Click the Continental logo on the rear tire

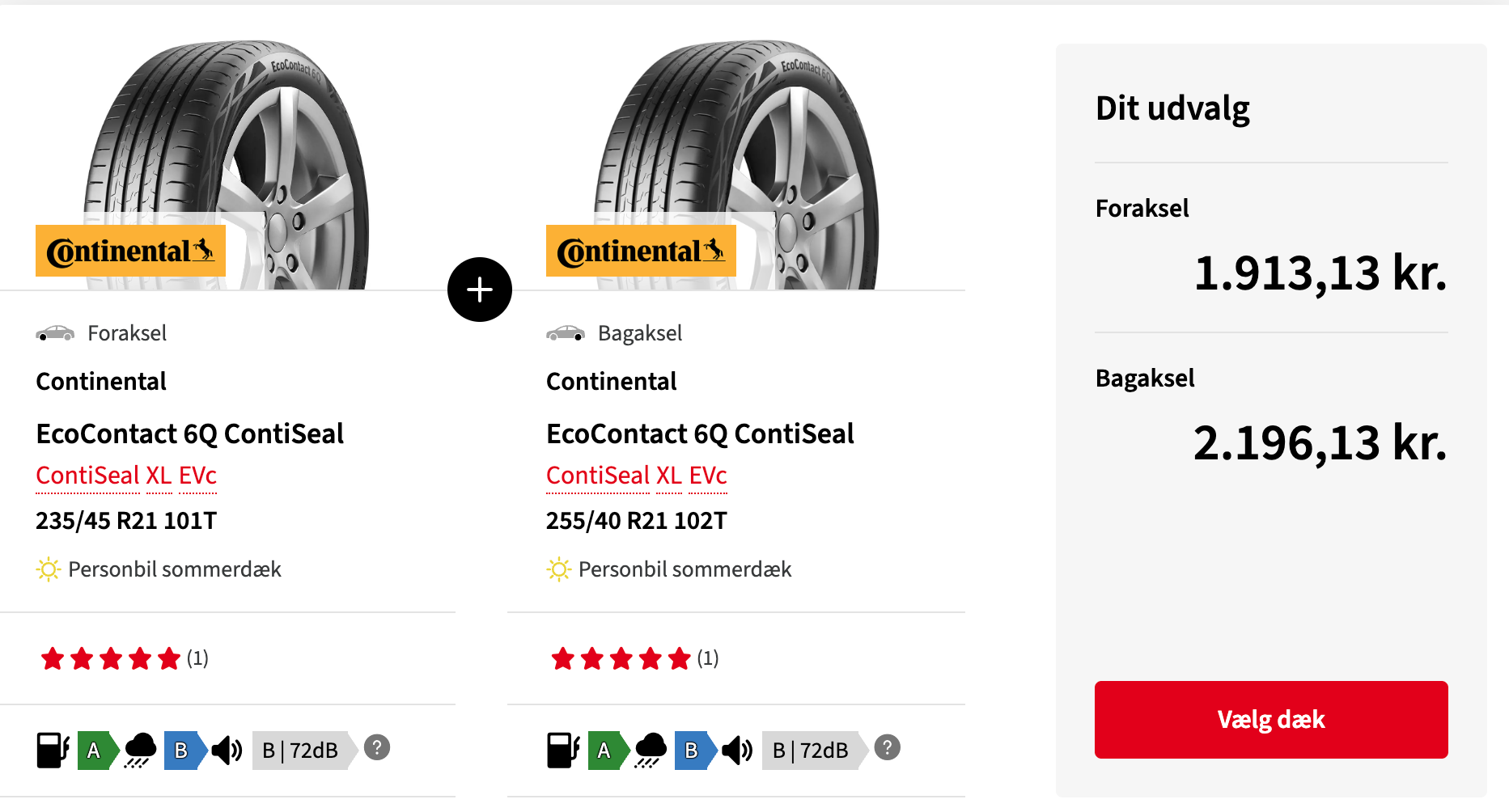click(640, 251)
